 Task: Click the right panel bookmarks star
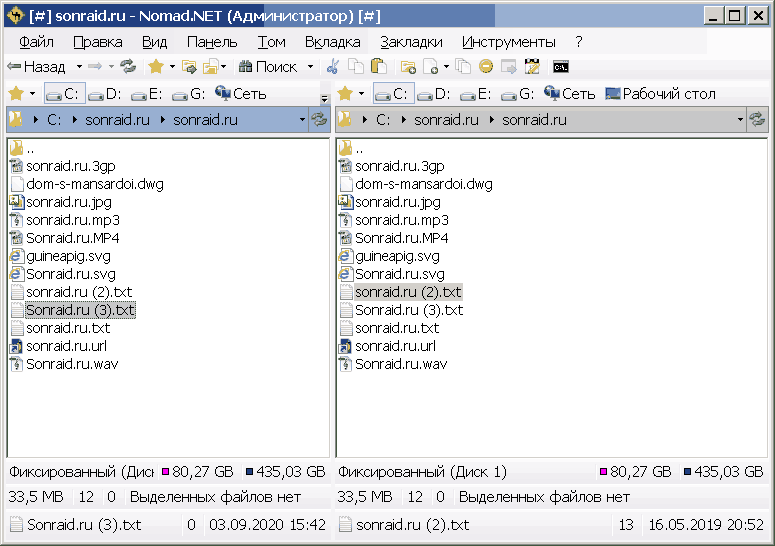345,93
